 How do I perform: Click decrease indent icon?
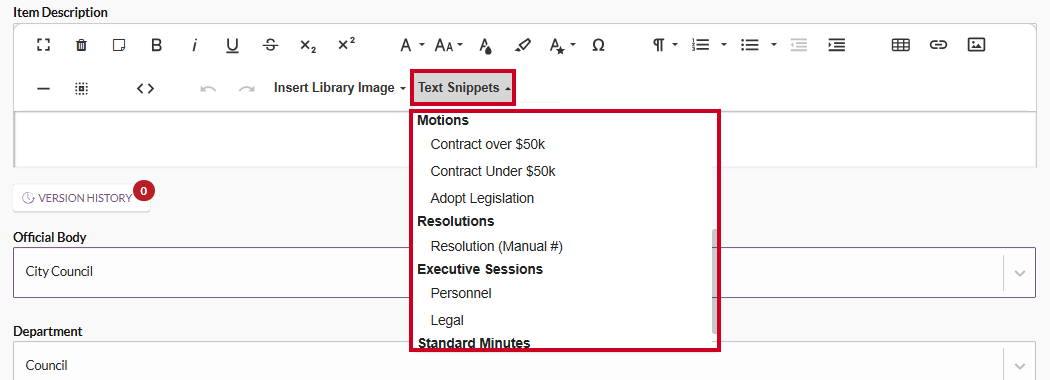point(798,45)
